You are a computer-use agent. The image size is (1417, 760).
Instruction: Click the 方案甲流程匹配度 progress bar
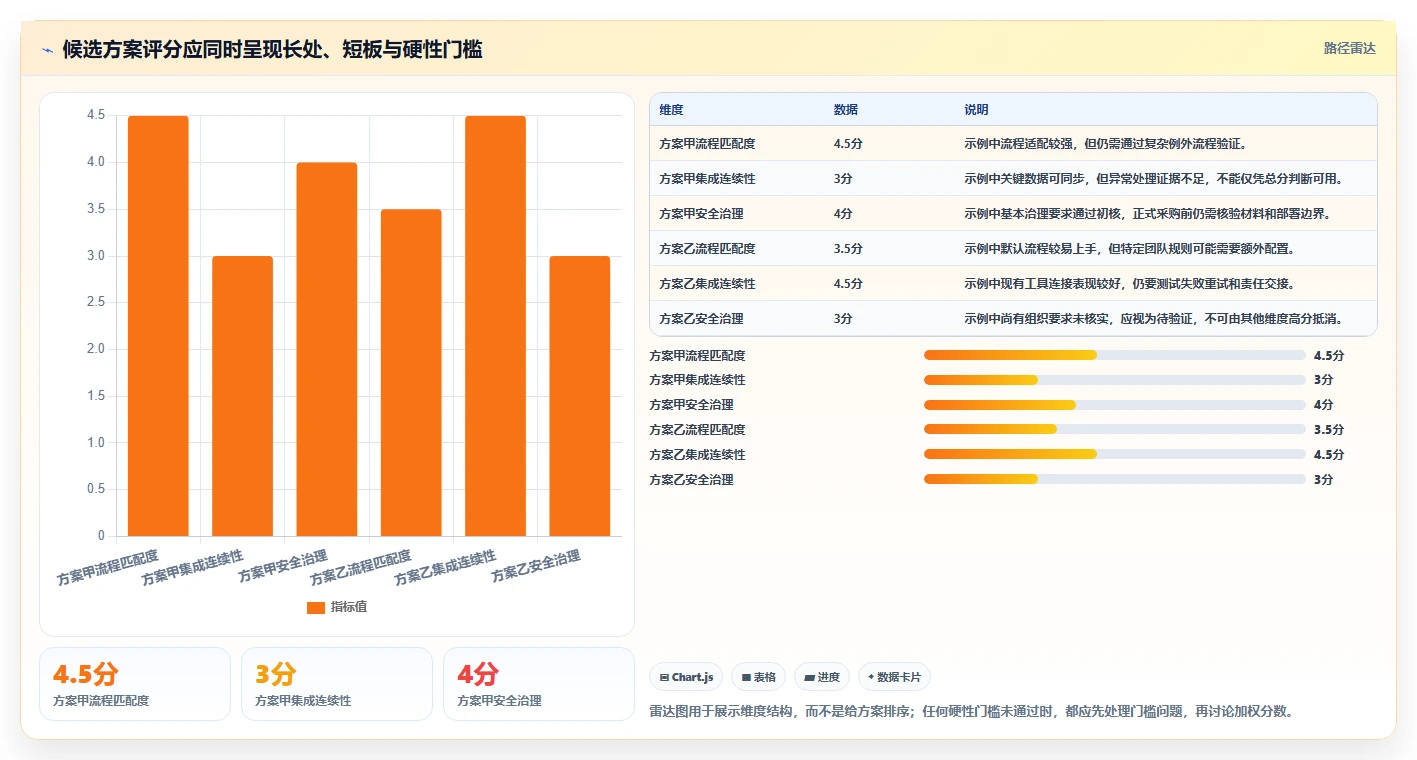(1114, 355)
